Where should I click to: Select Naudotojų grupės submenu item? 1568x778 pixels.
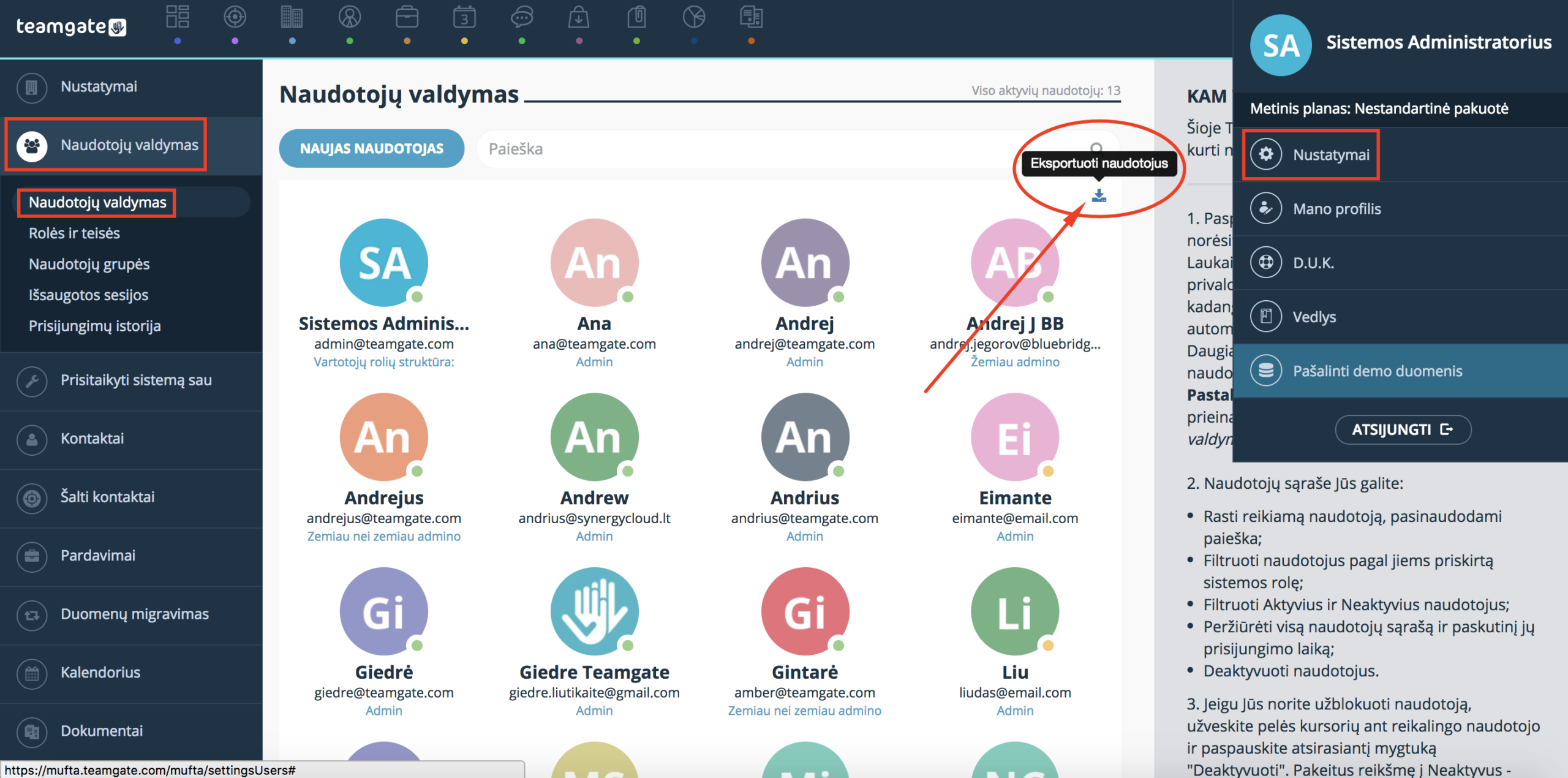click(x=89, y=264)
